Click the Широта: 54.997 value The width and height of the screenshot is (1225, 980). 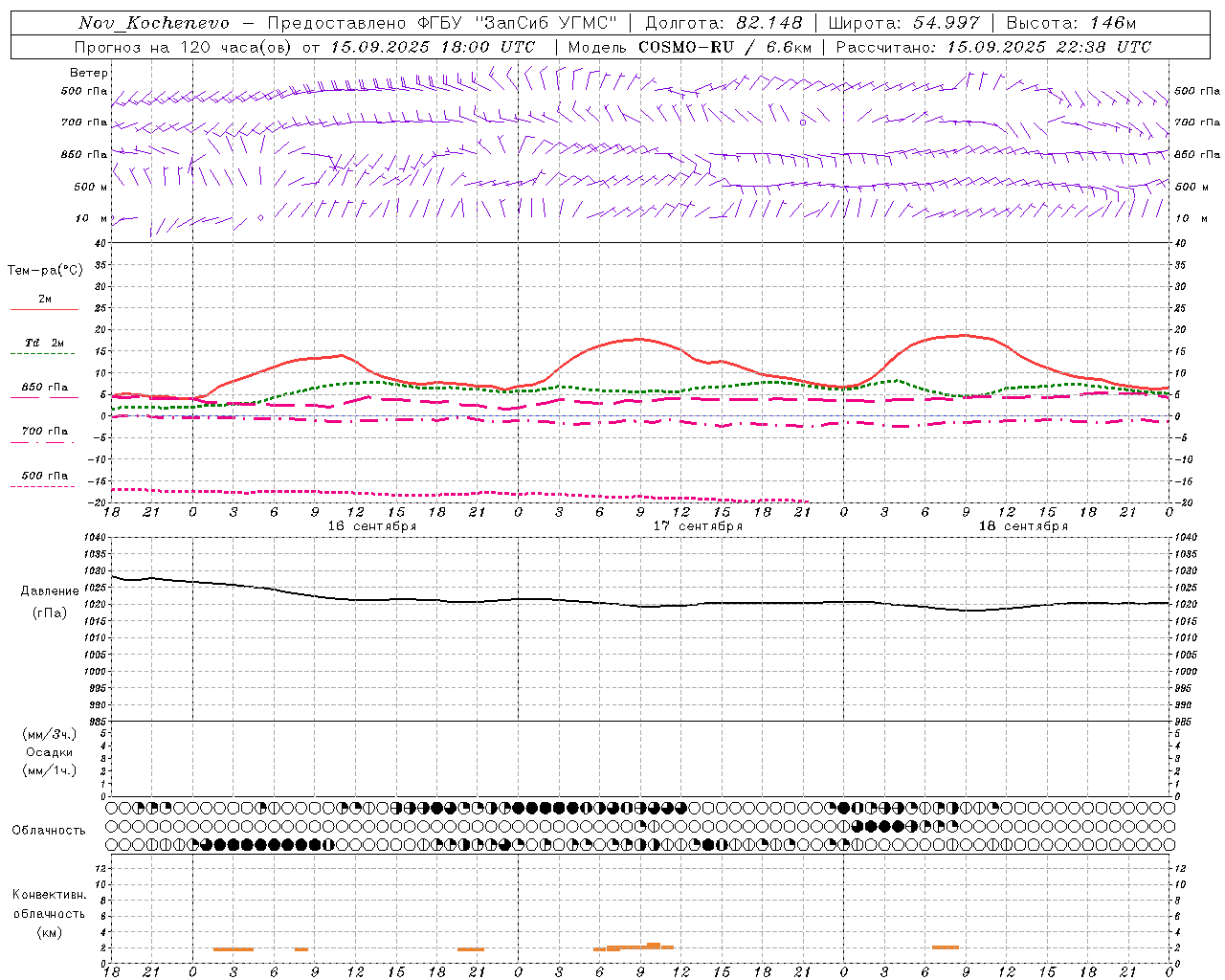[x=904, y=23]
